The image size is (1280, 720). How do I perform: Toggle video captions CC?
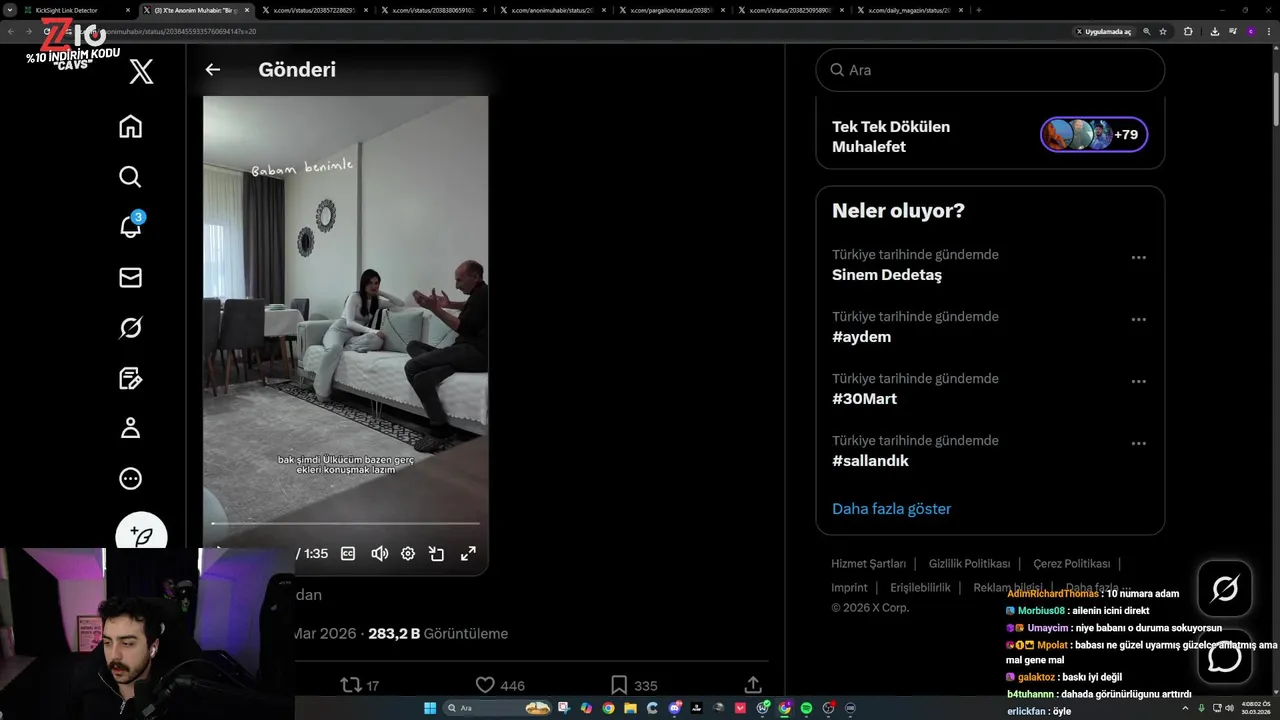(348, 553)
